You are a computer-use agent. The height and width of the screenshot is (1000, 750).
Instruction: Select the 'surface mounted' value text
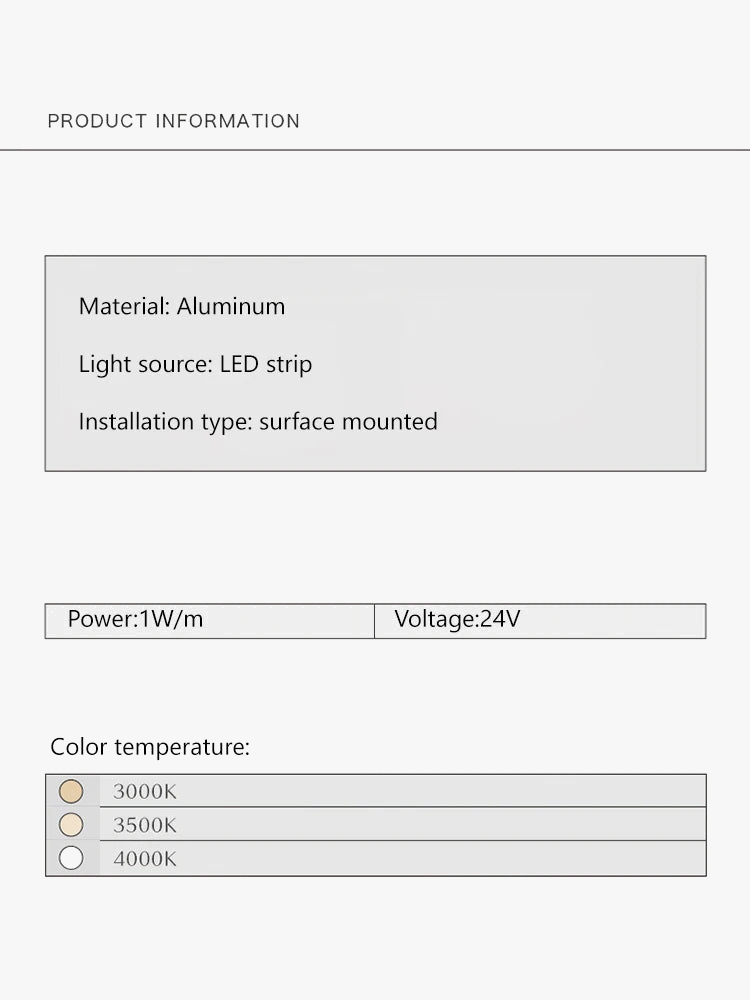pos(348,422)
